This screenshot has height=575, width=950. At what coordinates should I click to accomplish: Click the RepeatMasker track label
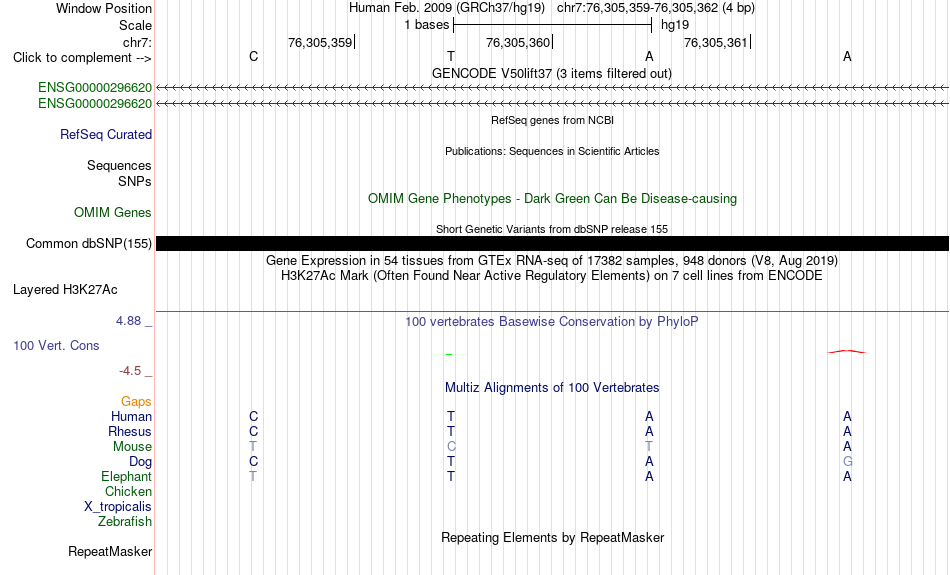point(110,552)
